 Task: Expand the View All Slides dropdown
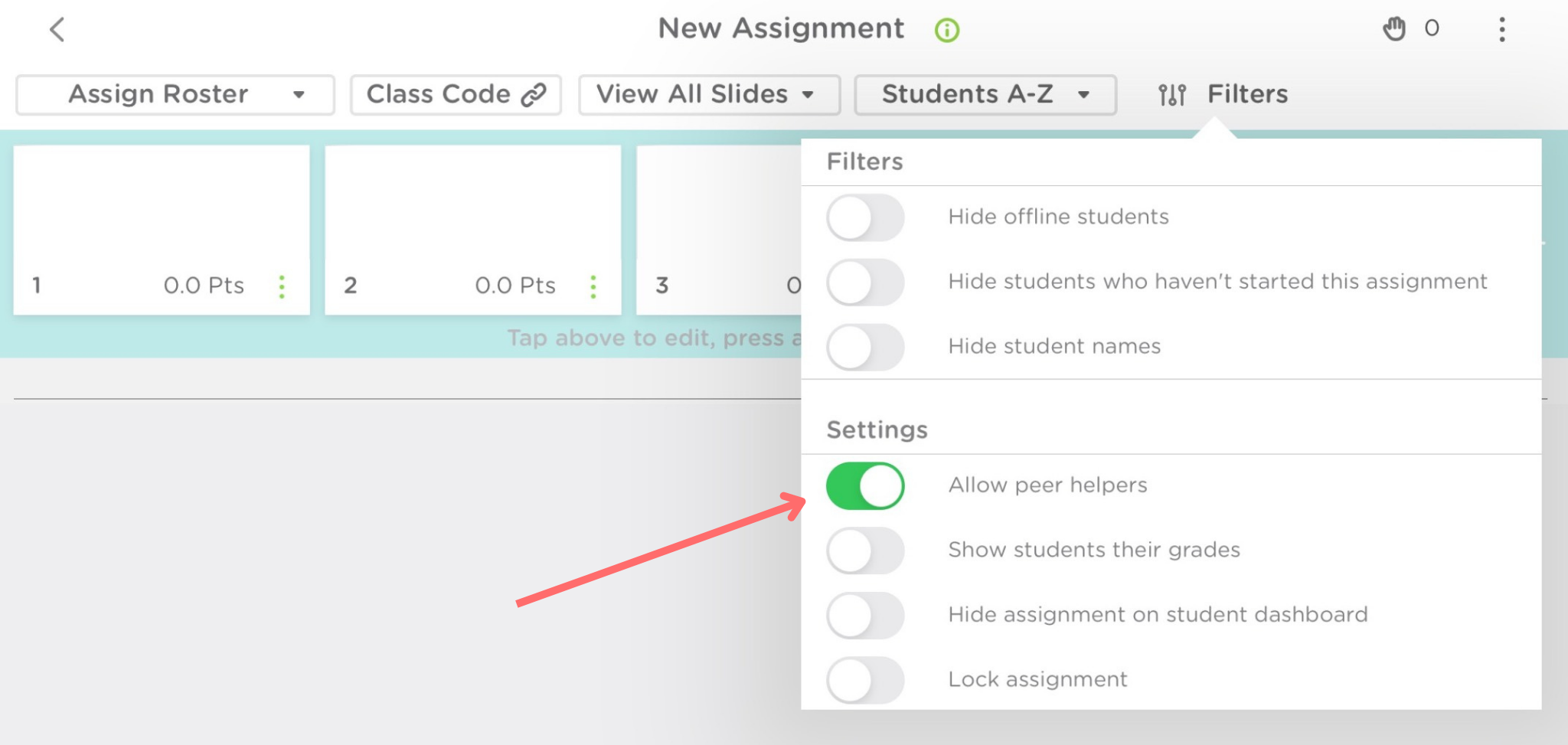(x=707, y=93)
